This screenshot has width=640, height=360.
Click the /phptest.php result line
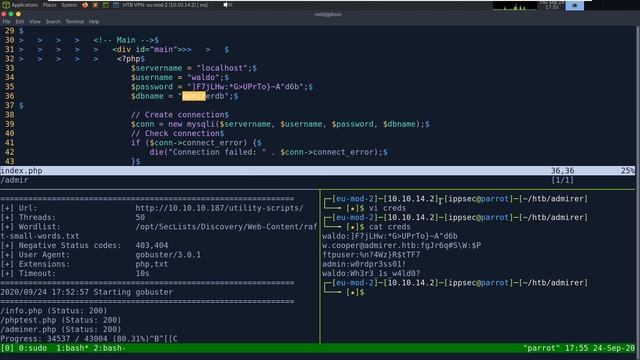tap(60, 320)
